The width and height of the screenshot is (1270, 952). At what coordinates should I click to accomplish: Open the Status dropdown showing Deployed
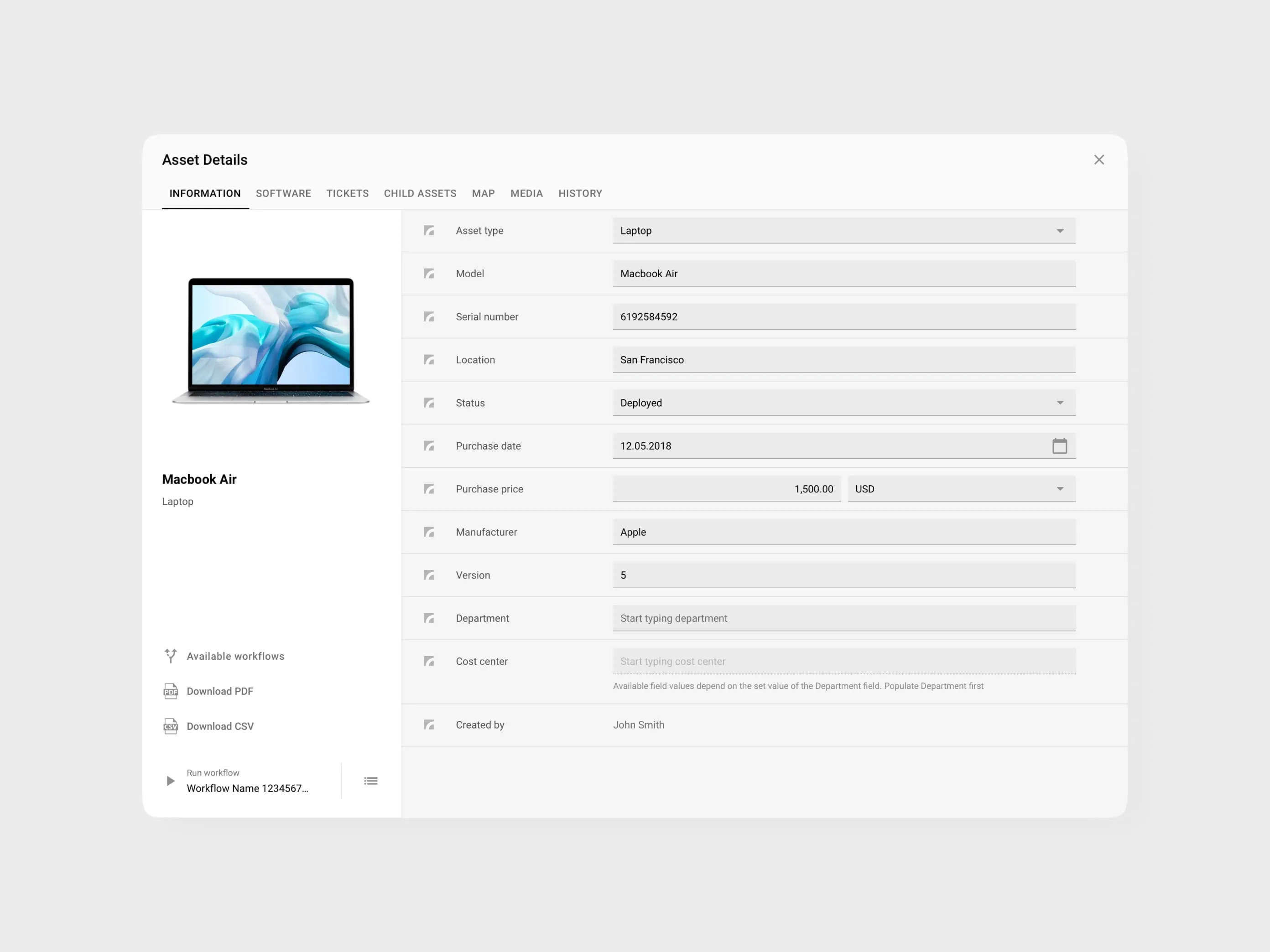(x=1060, y=402)
